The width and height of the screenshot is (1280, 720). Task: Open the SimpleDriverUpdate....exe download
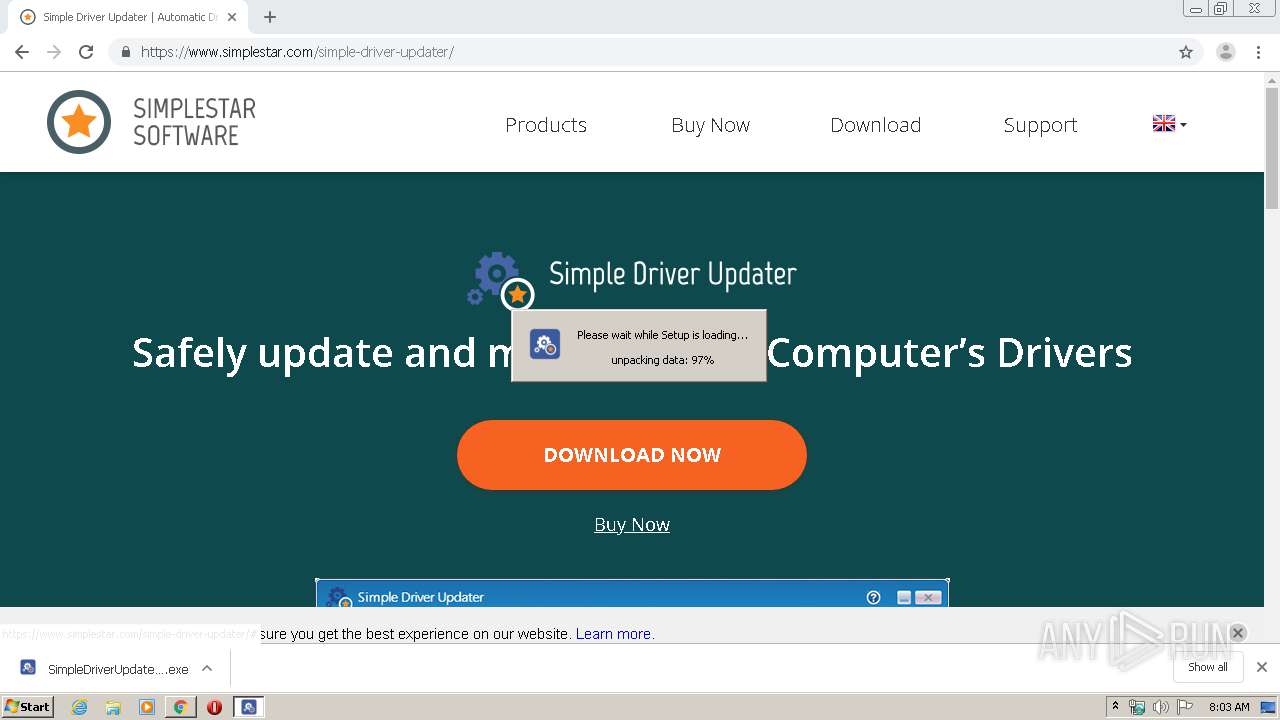[x=118, y=669]
